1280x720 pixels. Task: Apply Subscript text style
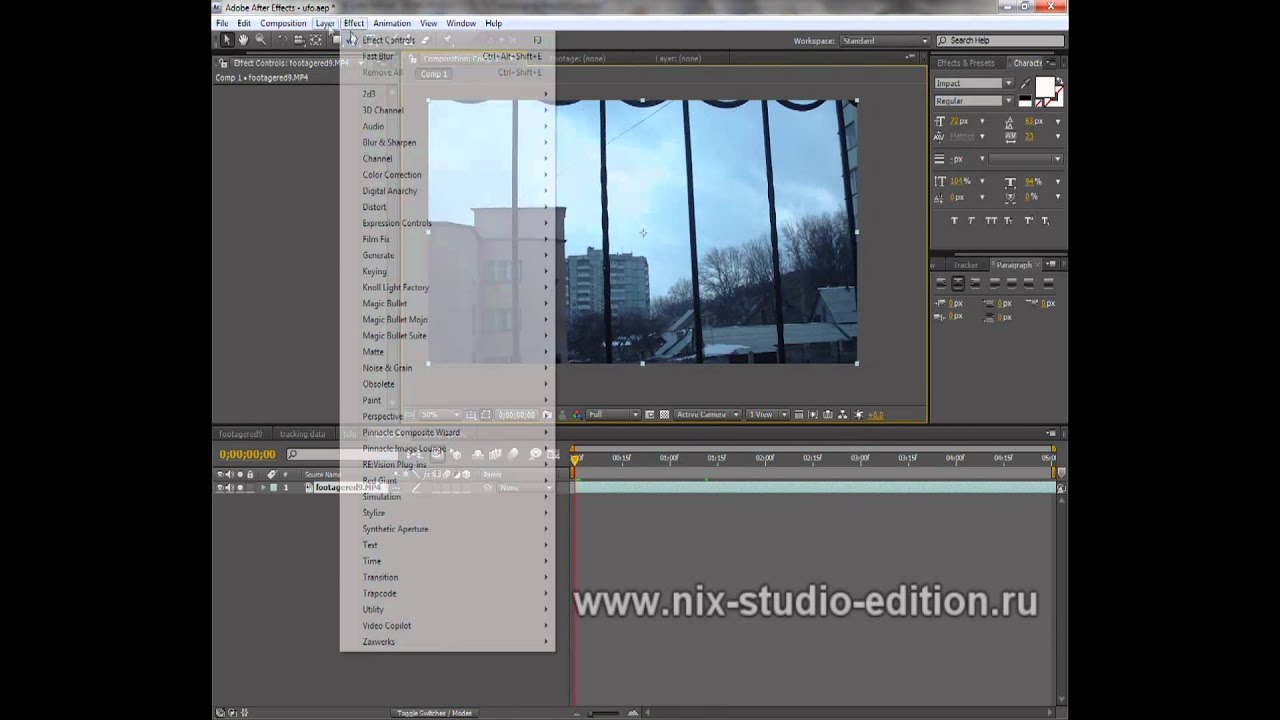click(1045, 220)
